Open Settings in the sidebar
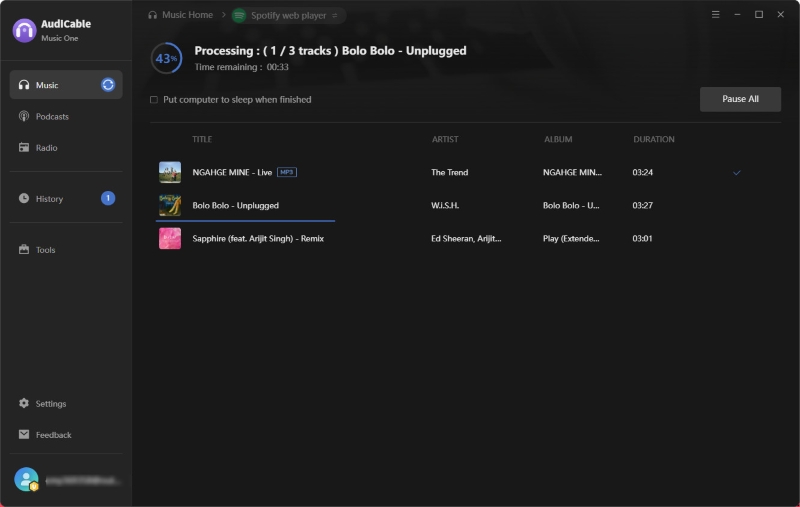Image resolution: width=800 pixels, height=507 pixels. click(x=66, y=403)
